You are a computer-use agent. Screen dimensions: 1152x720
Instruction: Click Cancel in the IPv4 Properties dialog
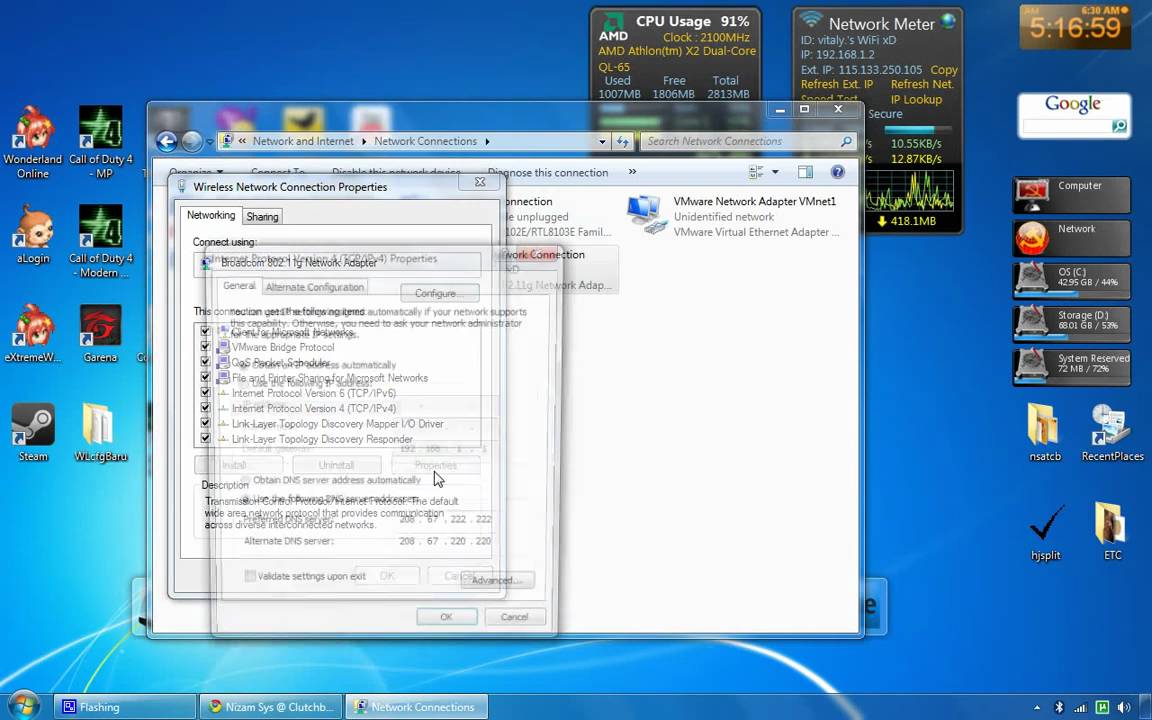pyautogui.click(x=514, y=616)
